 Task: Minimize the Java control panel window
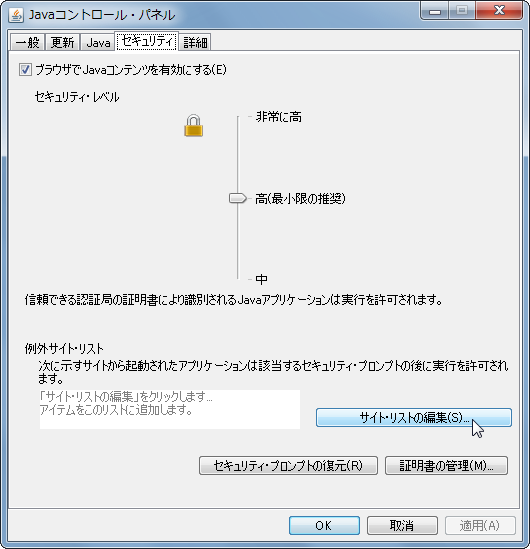[x=434, y=11]
